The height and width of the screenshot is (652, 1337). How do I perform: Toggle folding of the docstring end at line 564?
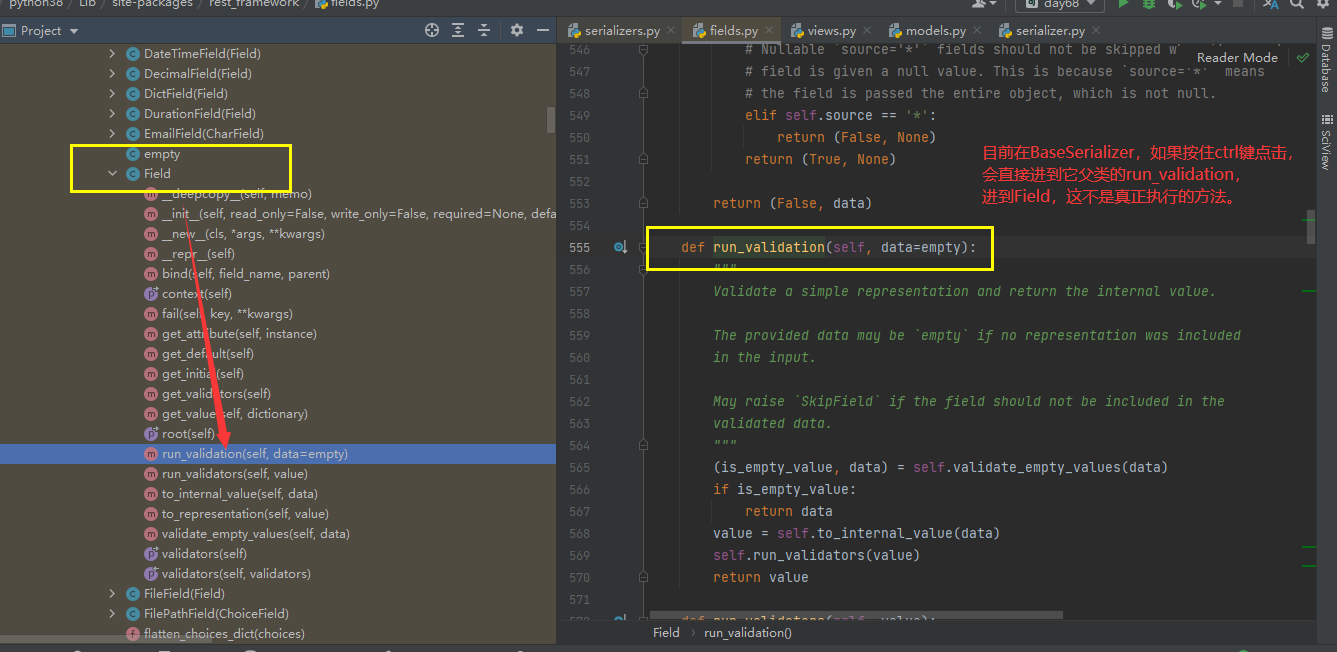[x=643, y=445]
